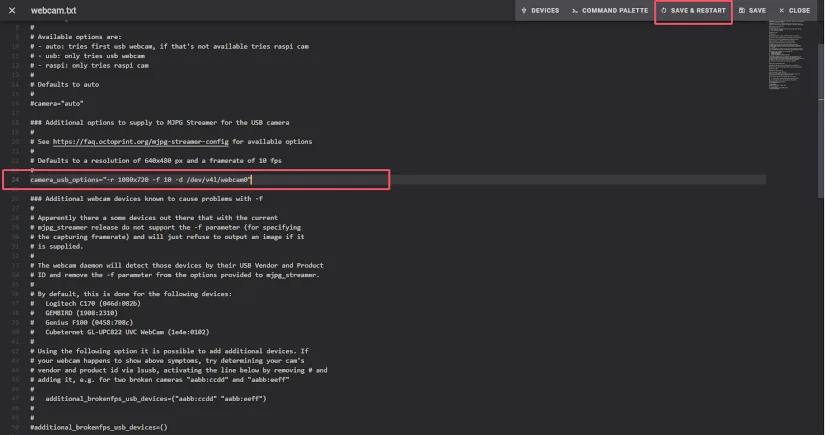Screen dimensions: 825x435
Task: Click the "- usb: only tries usb webcam" line
Action: [87, 56]
